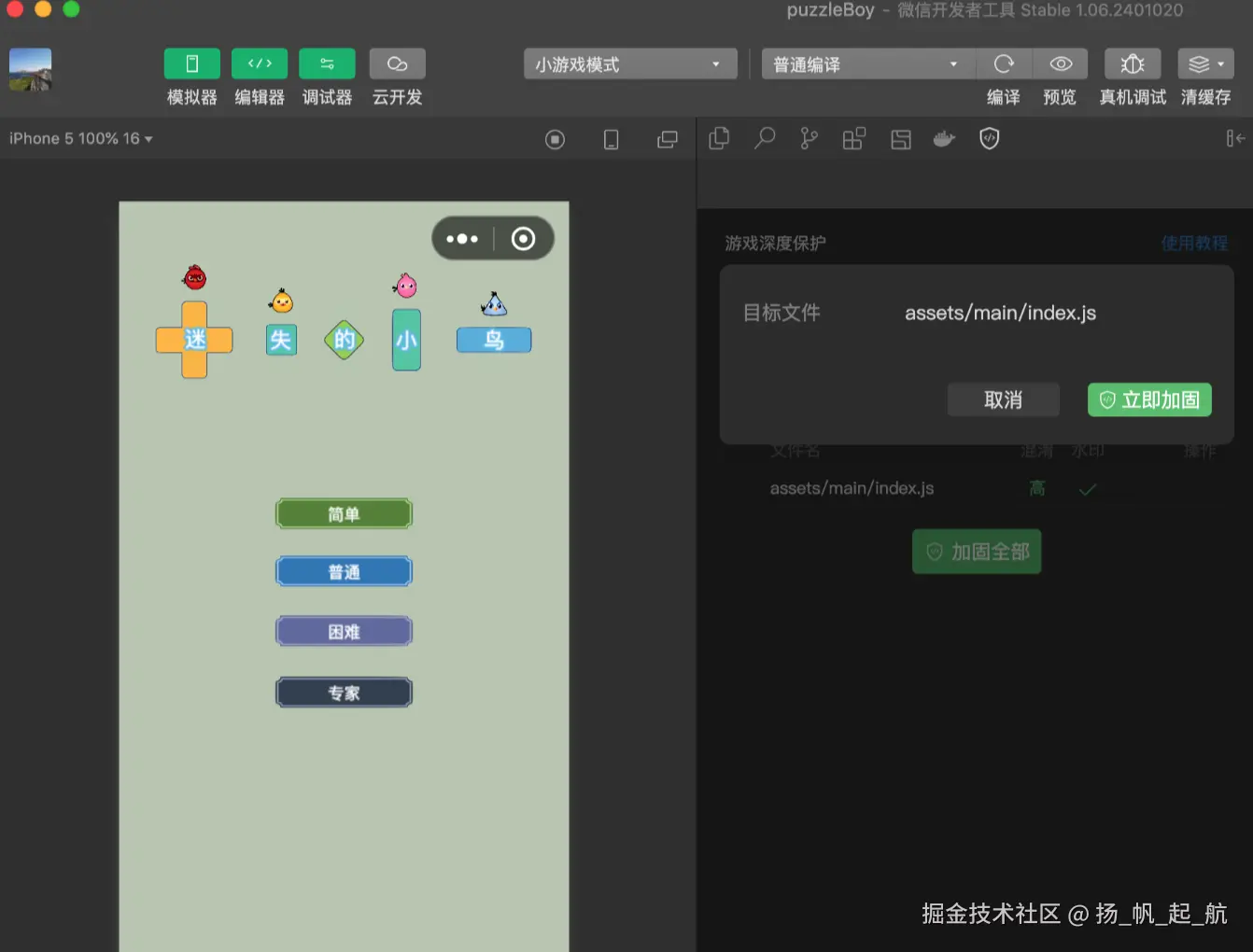Select the 困难 hard difficulty button
The height and width of the screenshot is (952, 1253).
pyautogui.click(x=344, y=631)
